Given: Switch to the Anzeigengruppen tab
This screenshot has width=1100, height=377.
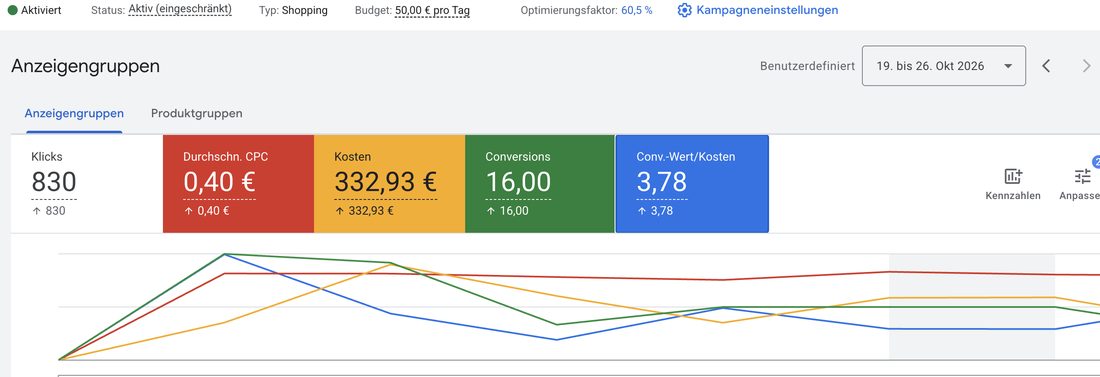Looking at the screenshot, I should [x=74, y=113].
